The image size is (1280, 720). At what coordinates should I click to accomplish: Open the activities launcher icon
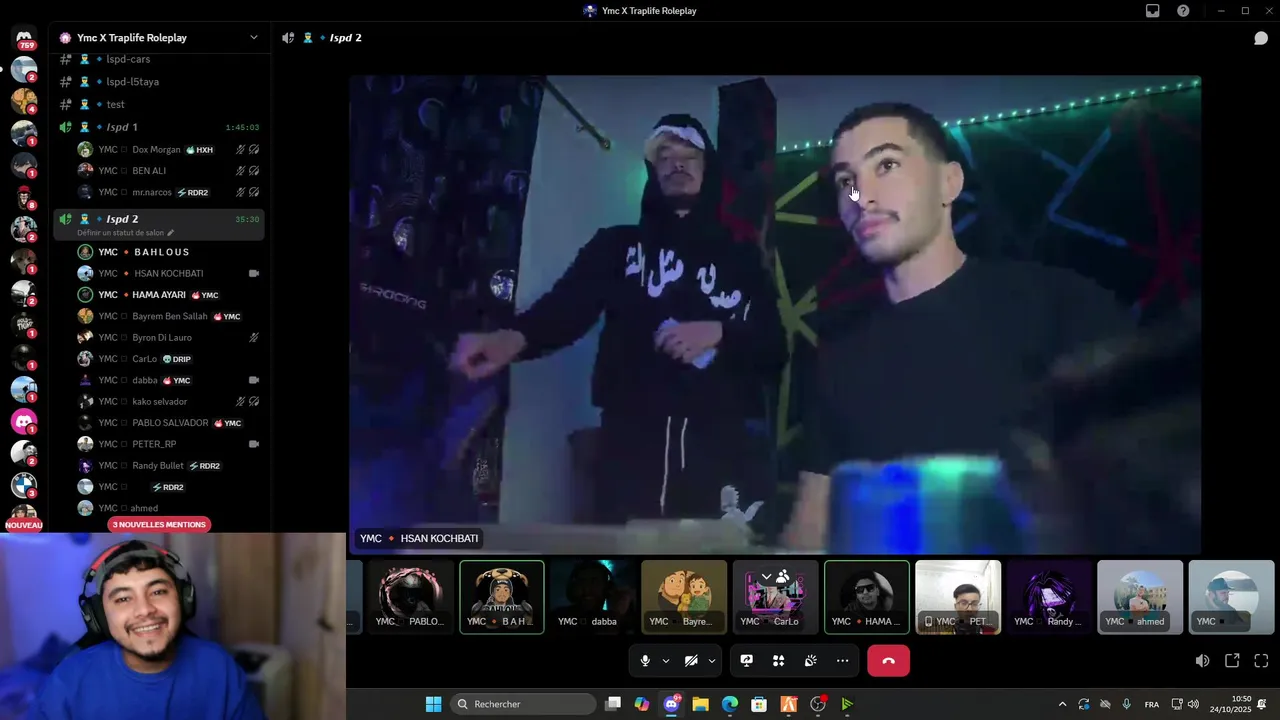pyautogui.click(x=778, y=661)
